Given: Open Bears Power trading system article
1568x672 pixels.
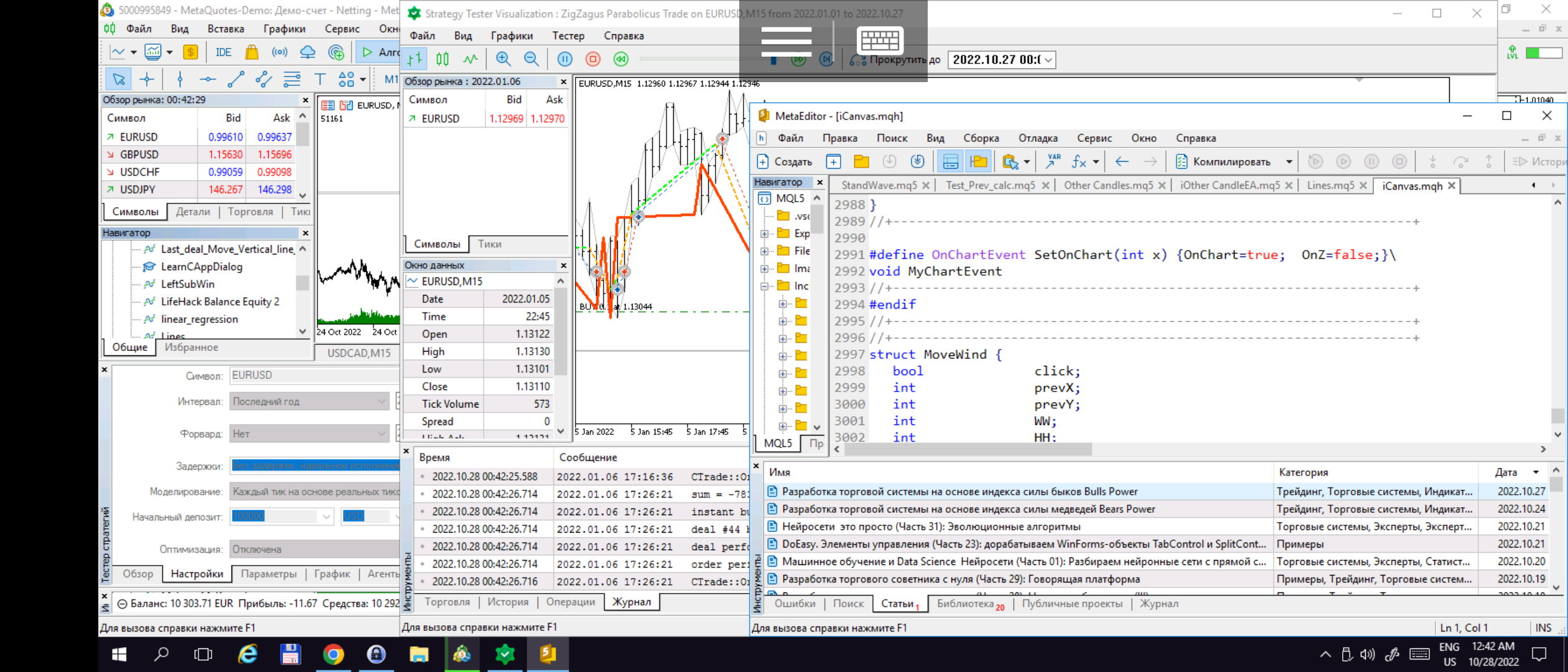Looking at the screenshot, I should 968,509.
